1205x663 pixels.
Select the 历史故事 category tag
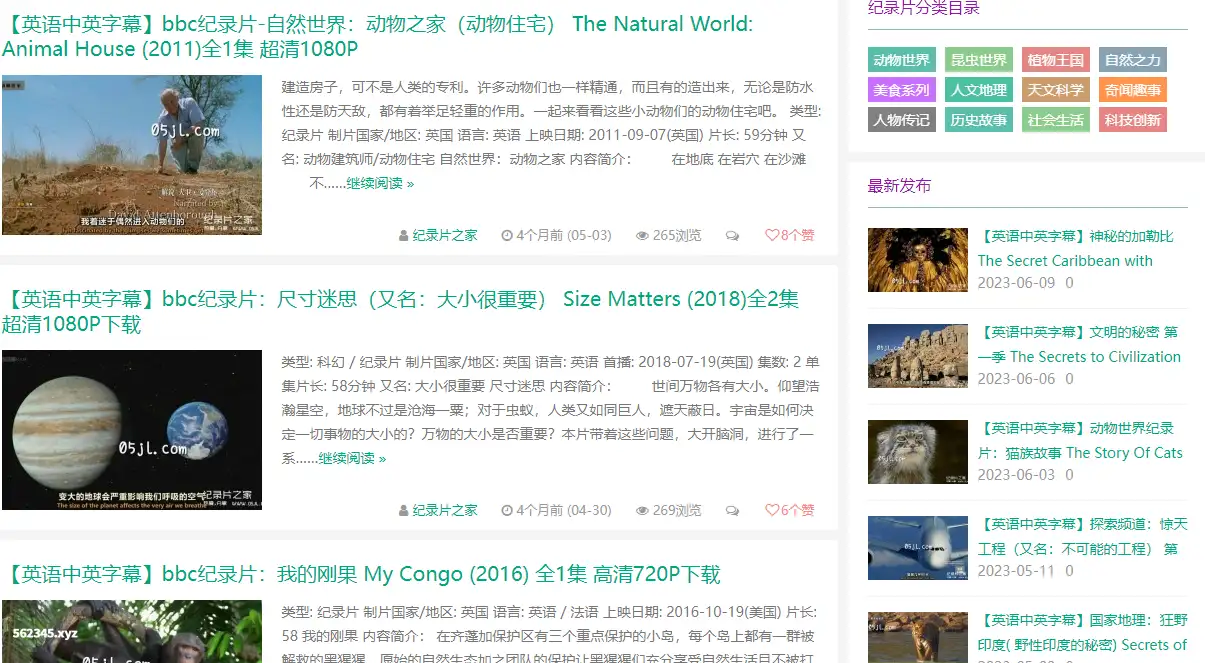[x=979, y=120]
